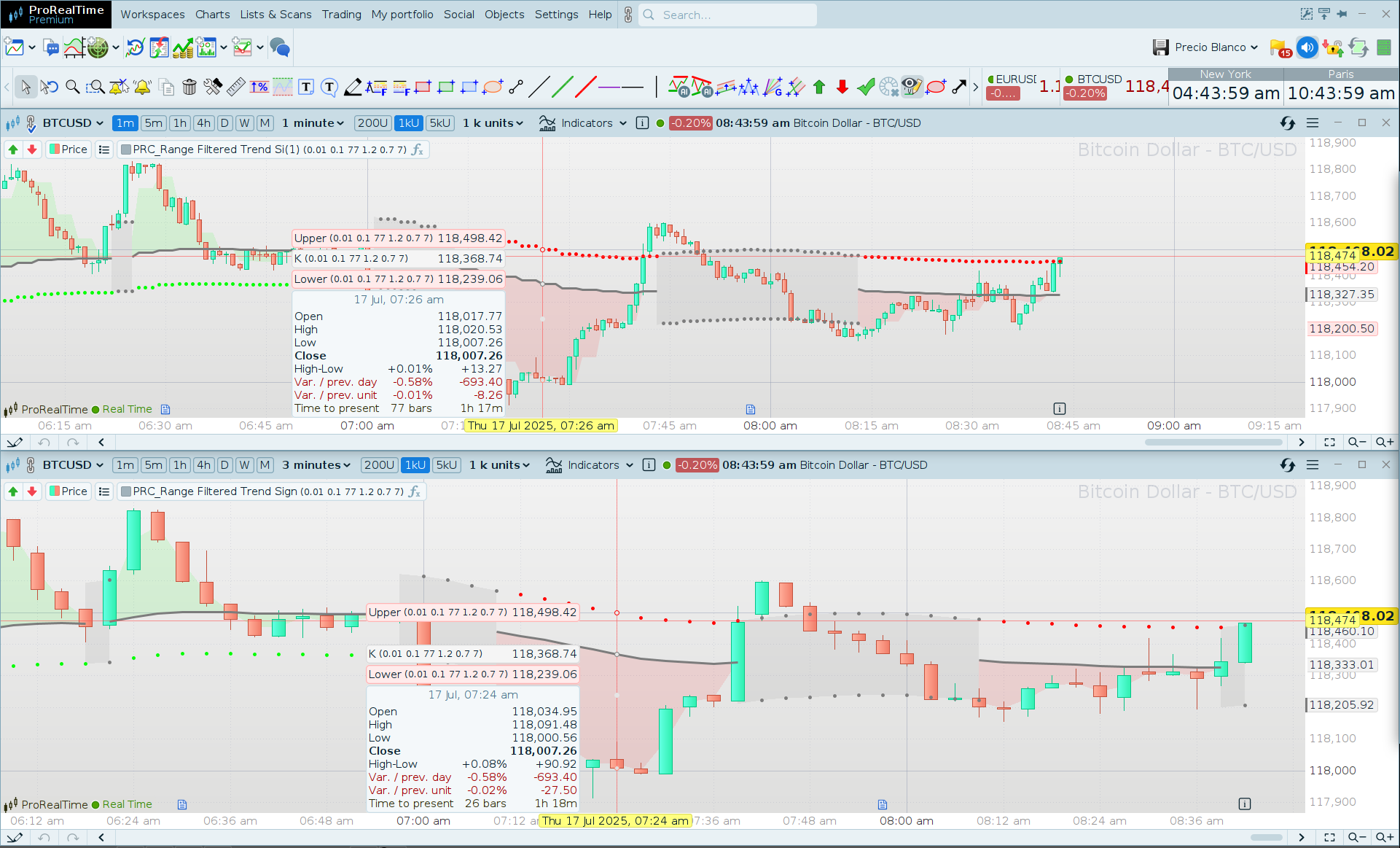Click the alert bell icon
Viewport: 1400px width, 848px height.
pos(143,87)
